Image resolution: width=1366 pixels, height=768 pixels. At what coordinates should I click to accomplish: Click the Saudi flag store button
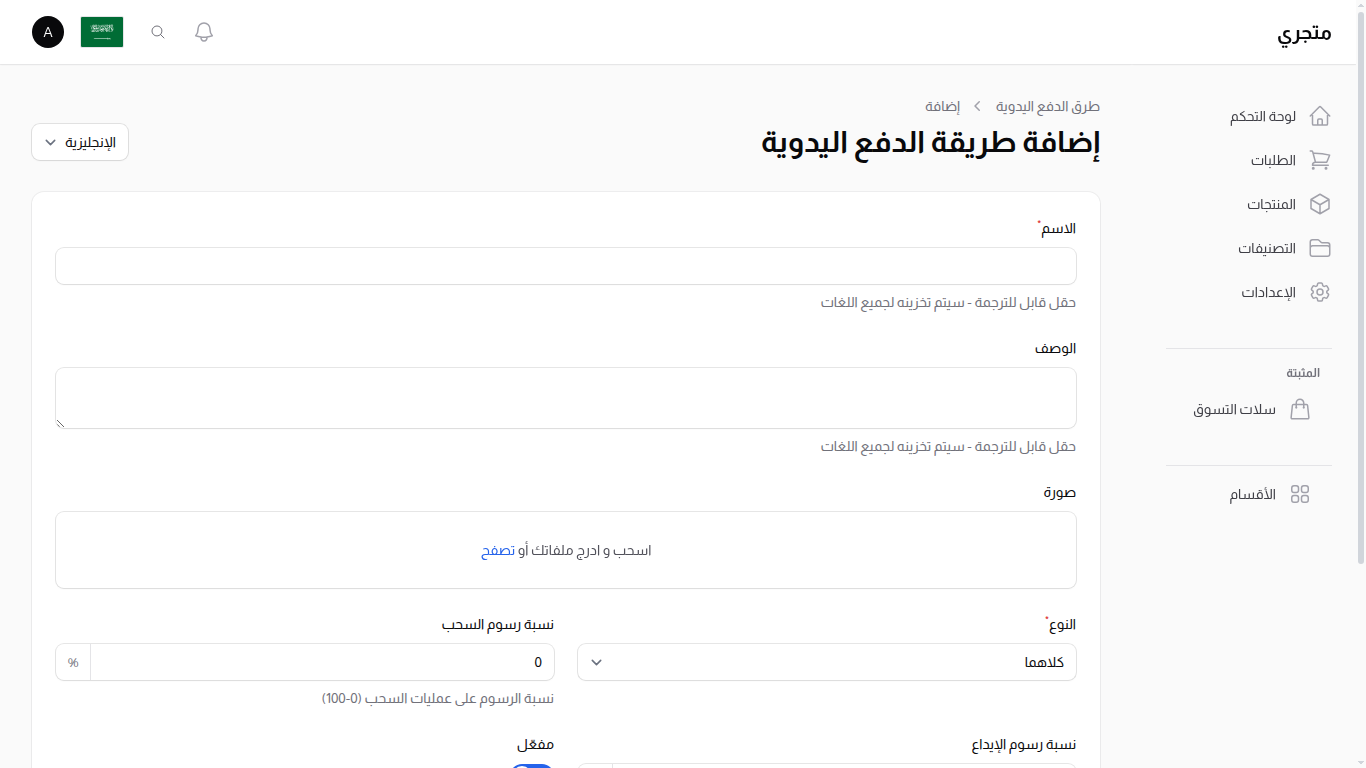[x=102, y=31]
